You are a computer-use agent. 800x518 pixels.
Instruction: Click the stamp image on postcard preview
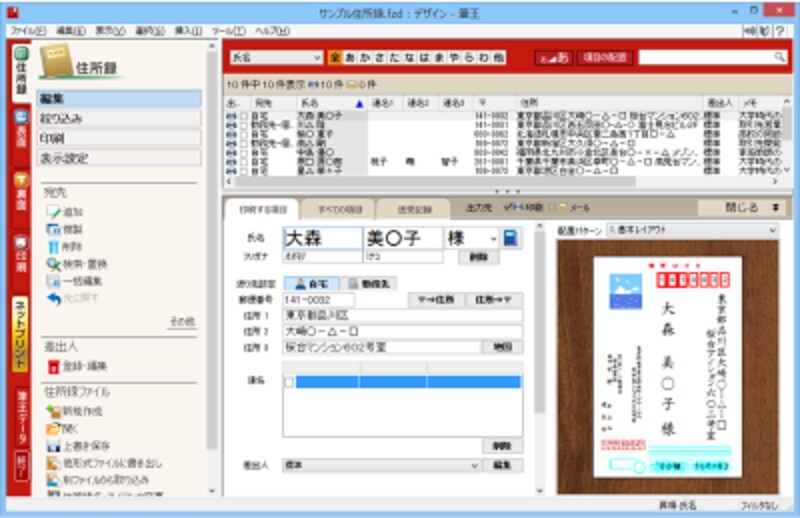point(626,291)
